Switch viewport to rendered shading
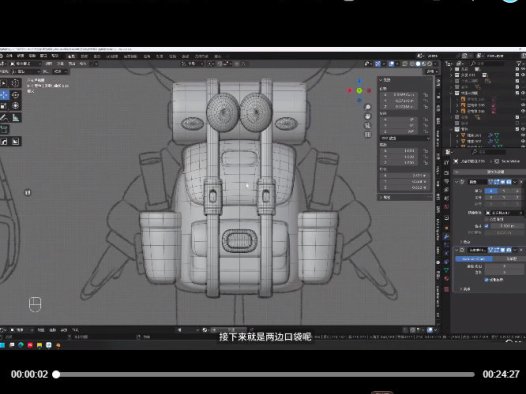526x394 pixels. 429,64
